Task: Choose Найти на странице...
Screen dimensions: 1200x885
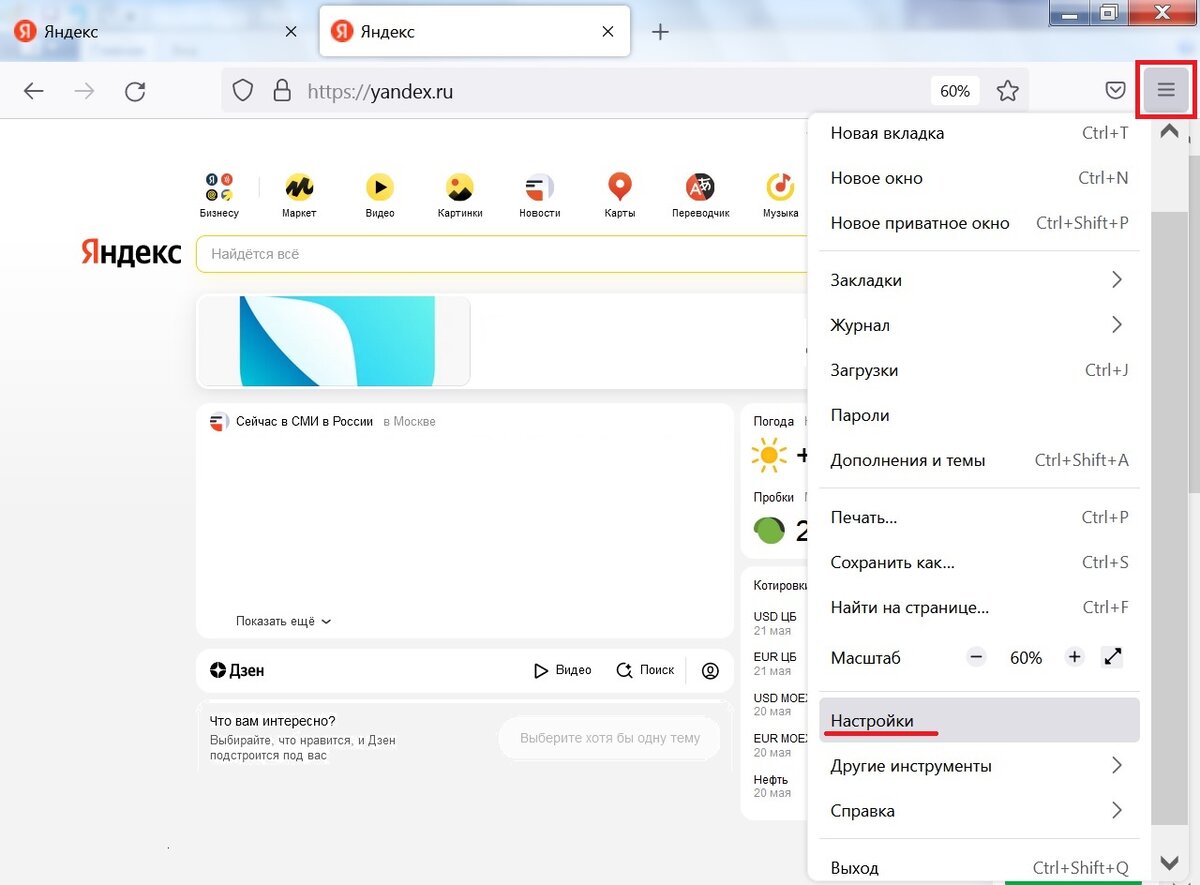Action: 979,607
